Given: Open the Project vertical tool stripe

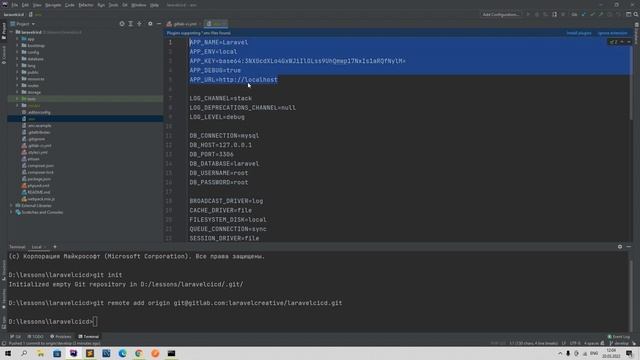Looking at the screenshot, I should coord(4,31).
